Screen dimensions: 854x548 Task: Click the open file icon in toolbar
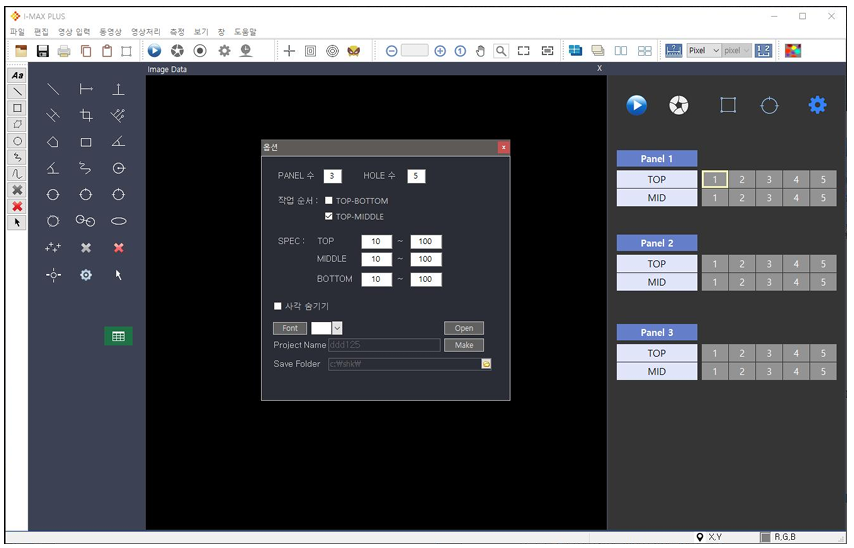click(21, 51)
